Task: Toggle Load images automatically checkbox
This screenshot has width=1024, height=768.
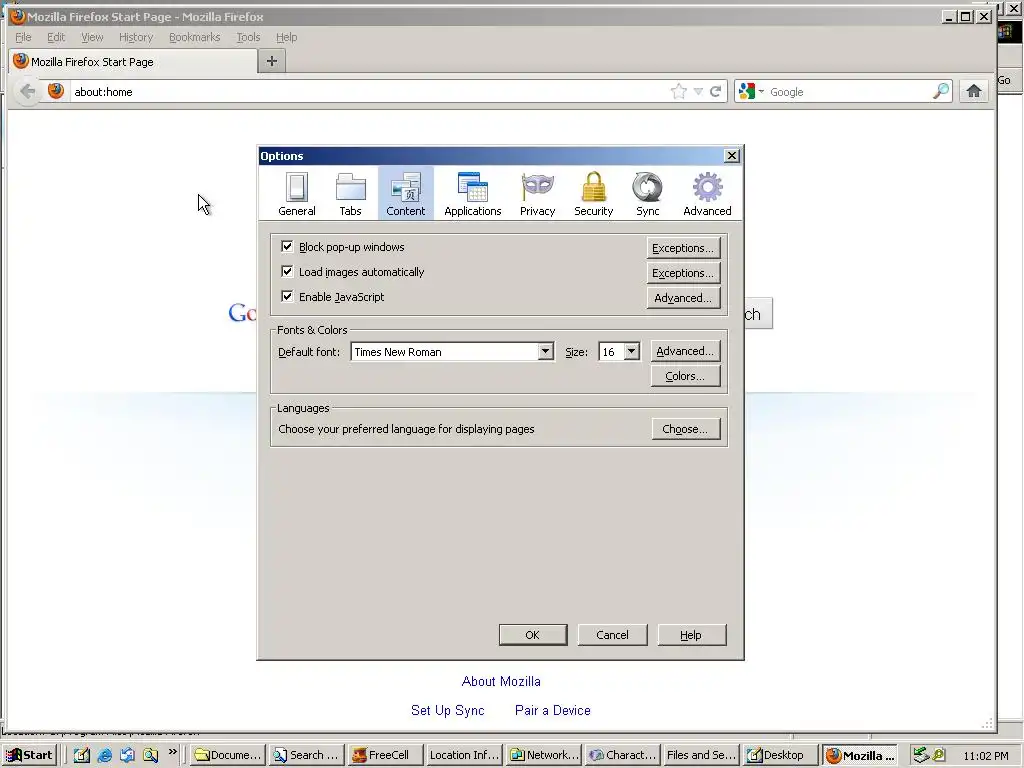Action: (x=287, y=271)
